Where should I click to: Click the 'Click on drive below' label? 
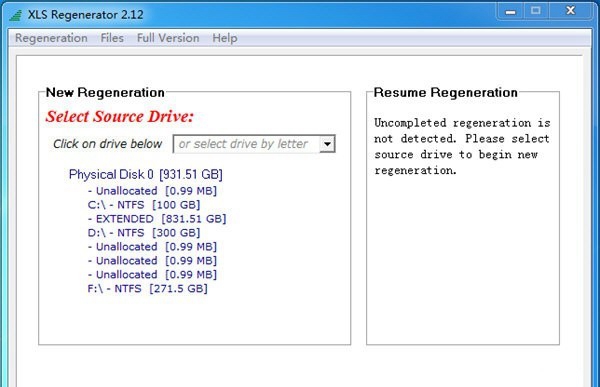108,144
